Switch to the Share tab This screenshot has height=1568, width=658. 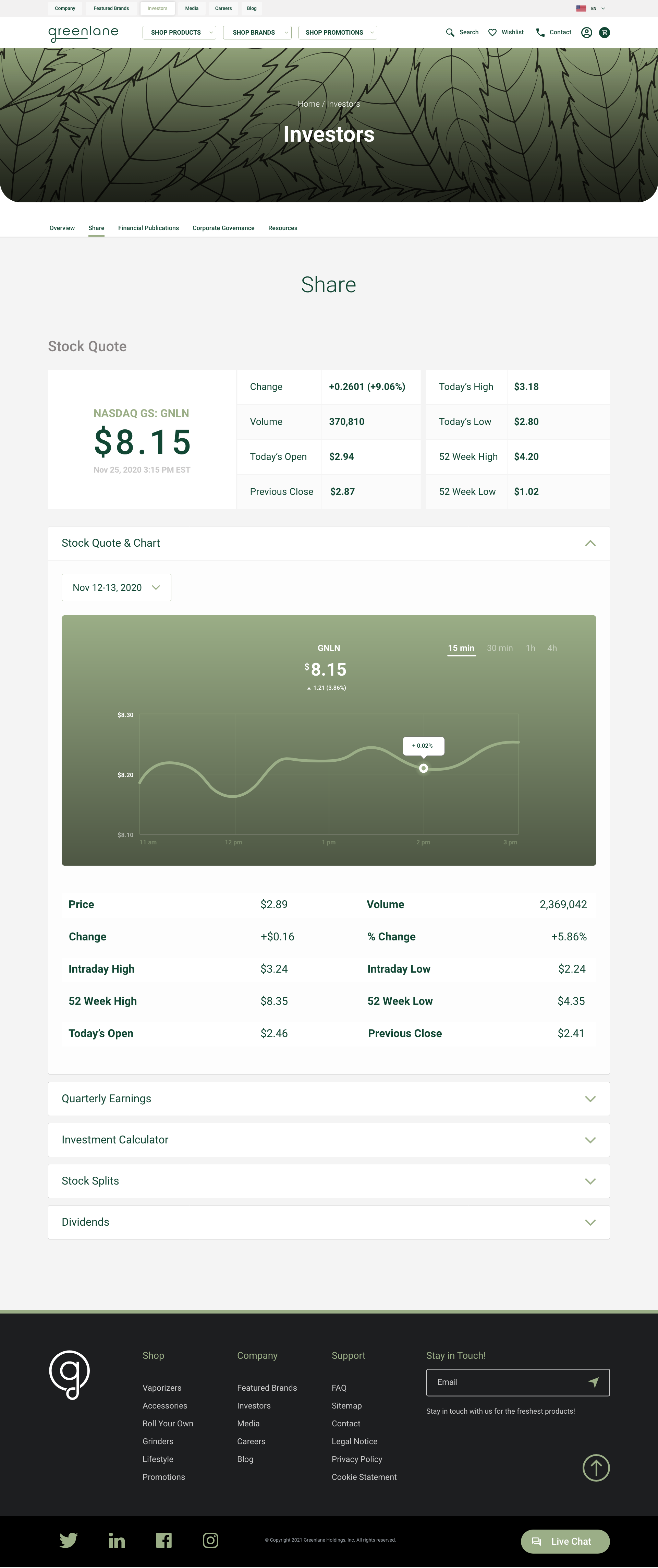[96, 228]
